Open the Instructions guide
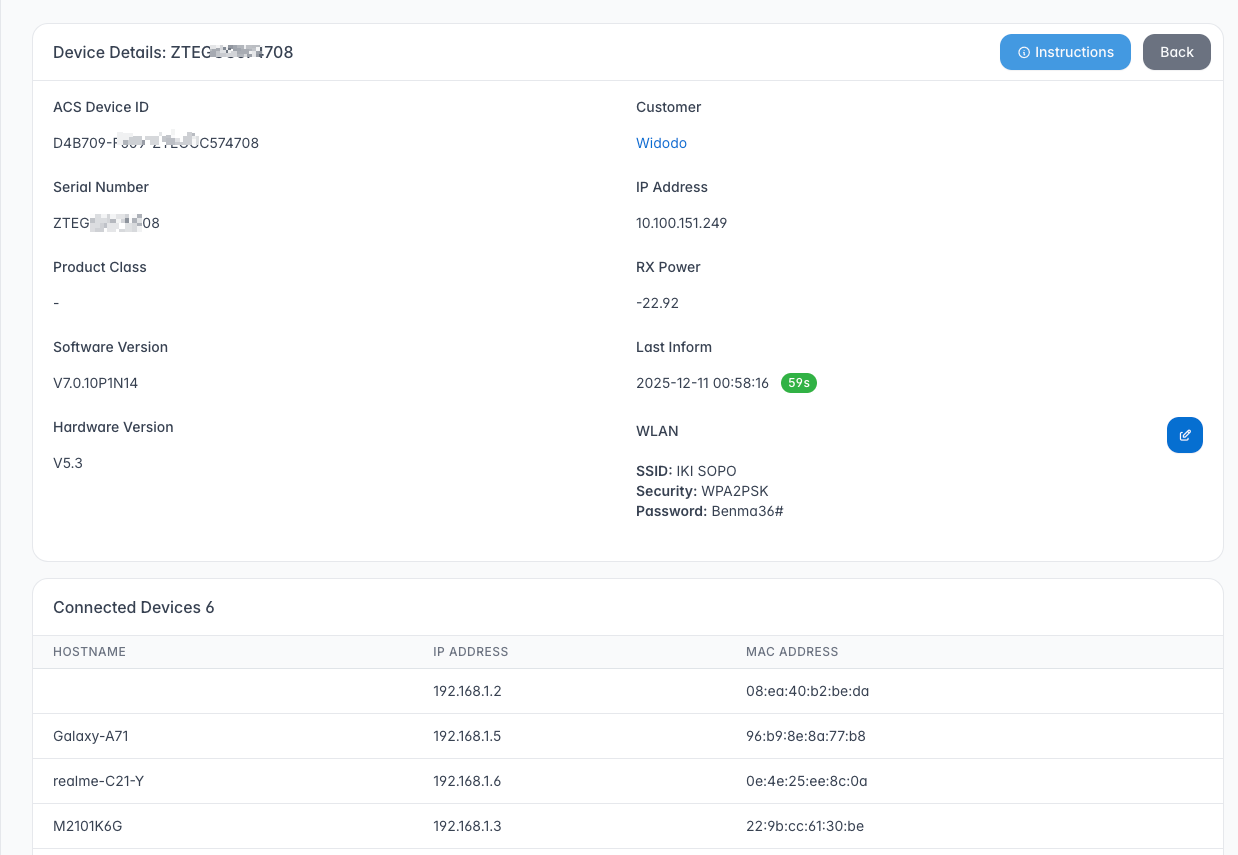The width and height of the screenshot is (1238, 855). pyautogui.click(x=1065, y=52)
